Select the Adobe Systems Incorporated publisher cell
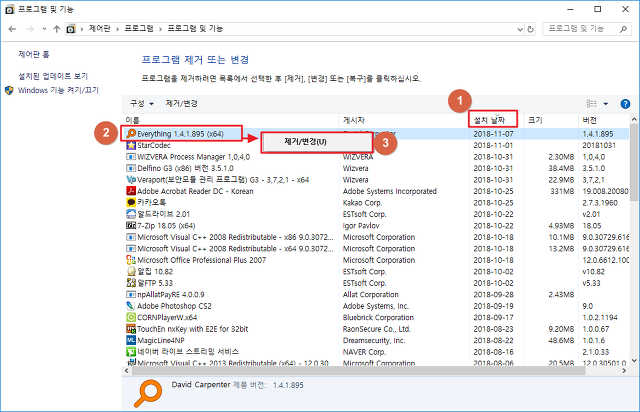 (x=390, y=191)
